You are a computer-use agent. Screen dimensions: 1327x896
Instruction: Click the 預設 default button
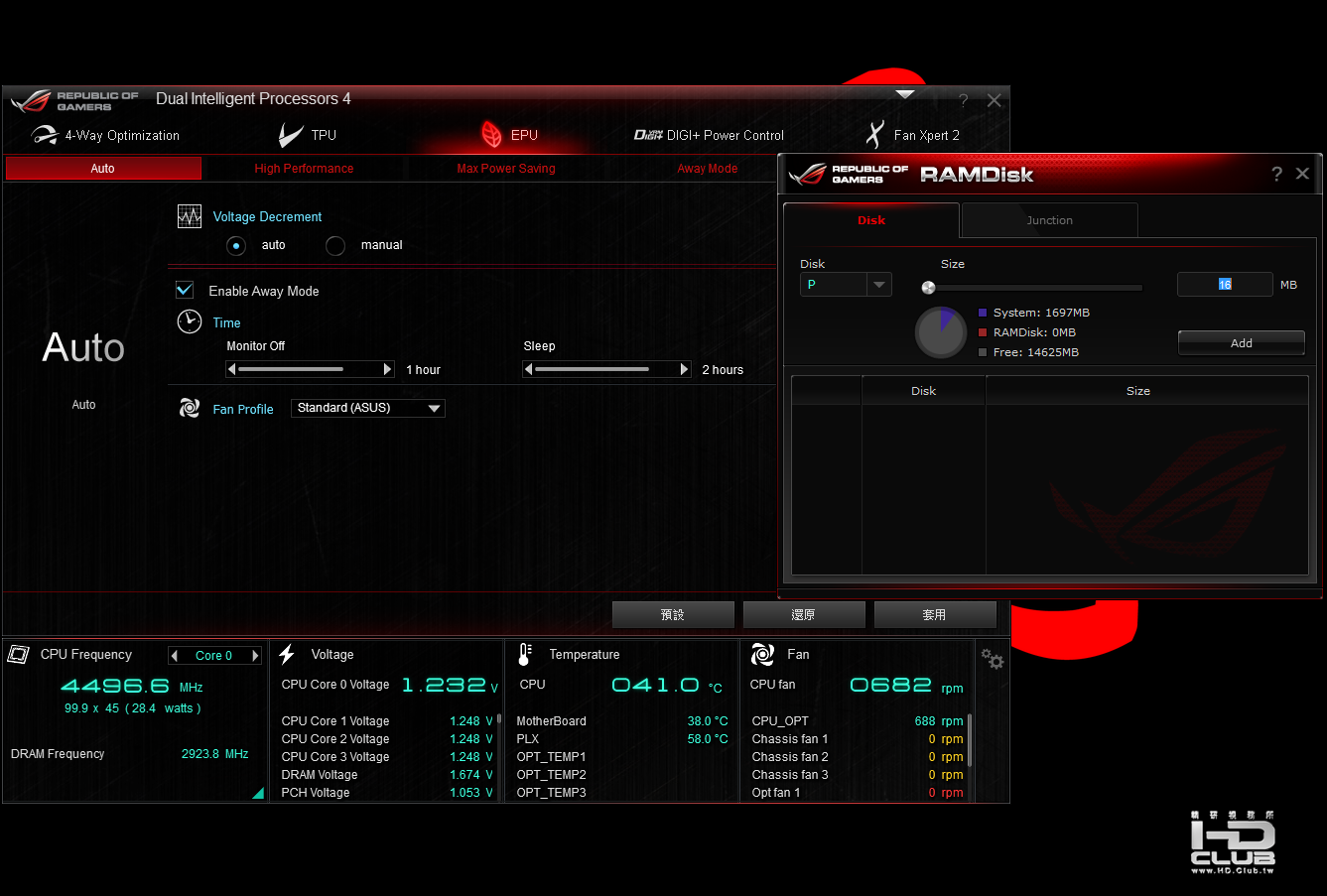point(673,615)
